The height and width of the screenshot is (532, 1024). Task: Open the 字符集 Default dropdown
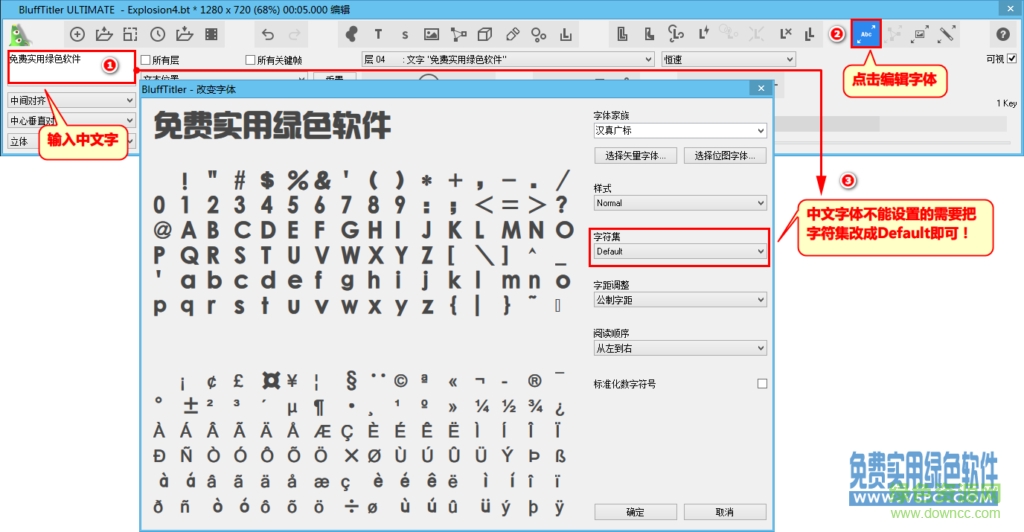680,252
